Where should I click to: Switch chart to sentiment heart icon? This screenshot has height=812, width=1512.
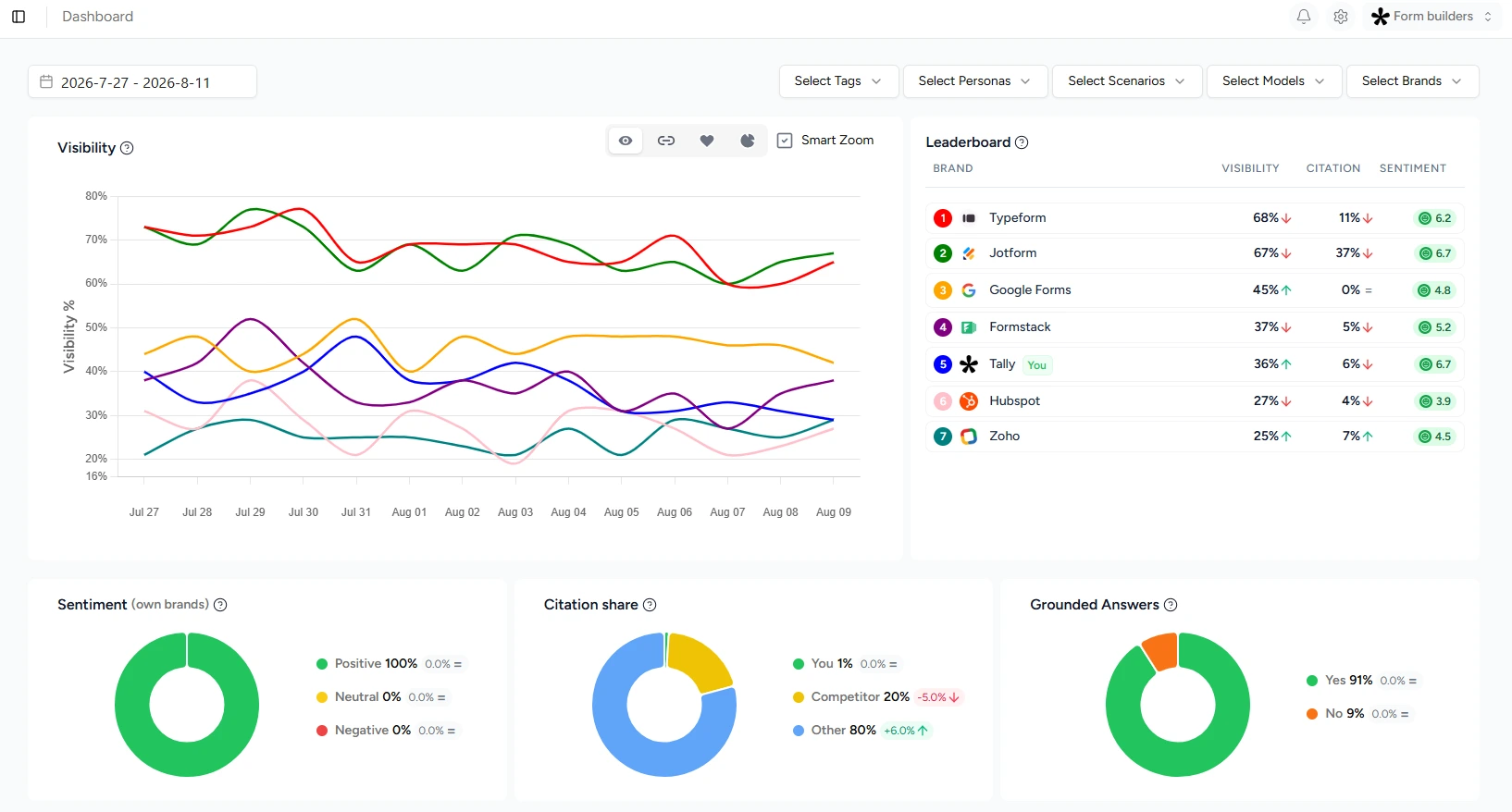click(x=707, y=141)
